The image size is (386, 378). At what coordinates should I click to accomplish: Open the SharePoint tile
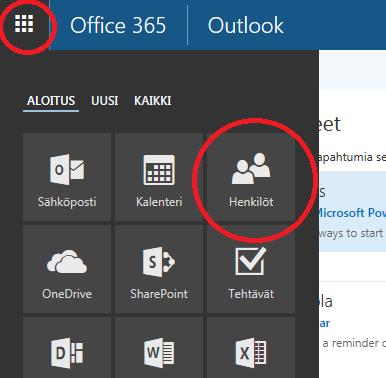pyautogui.click(x=159, y=269)
